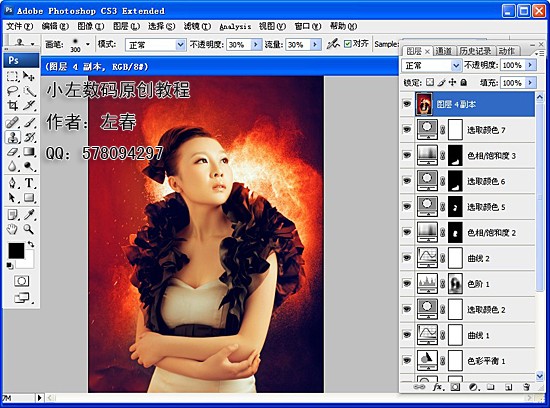550x408 pixels.
Task: Choose the Eraser tool
Action: pyautogui.click(x=13, y=152)
